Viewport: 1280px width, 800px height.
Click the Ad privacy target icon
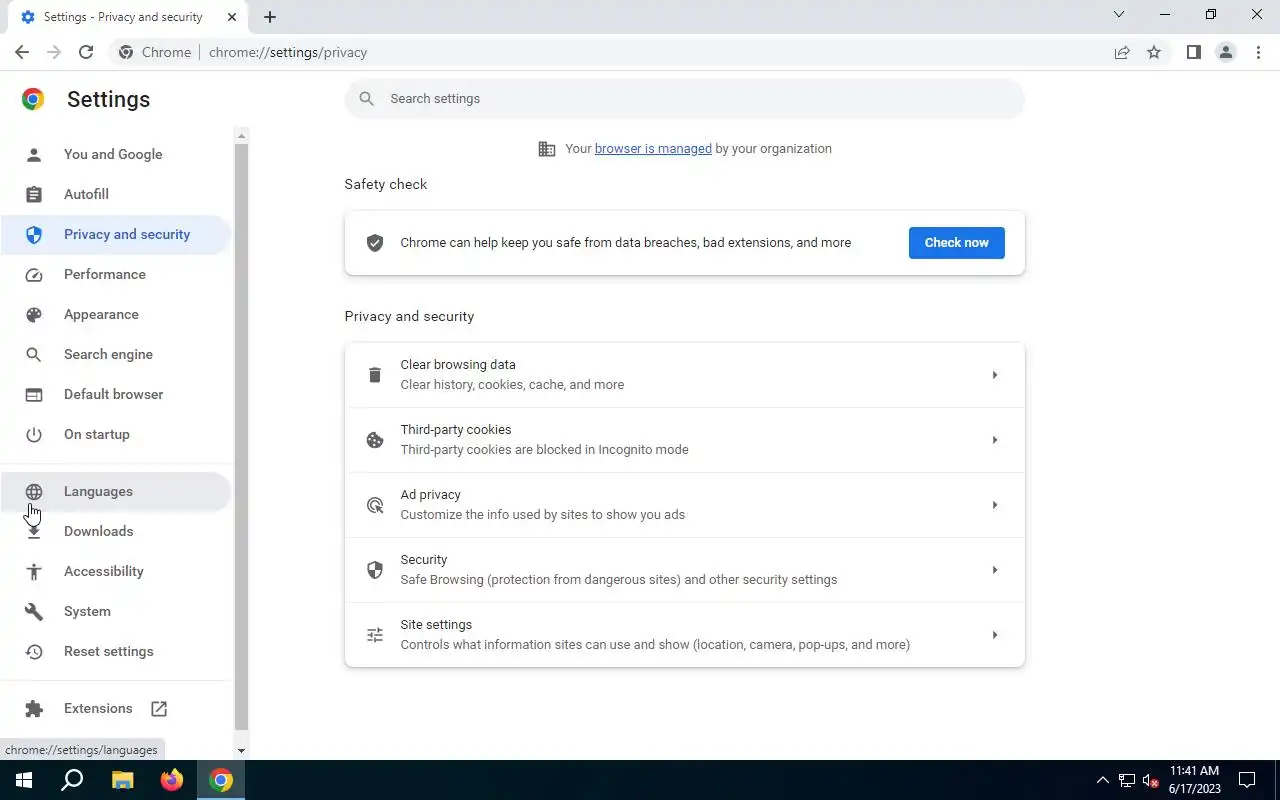click(x=375, y=505)
